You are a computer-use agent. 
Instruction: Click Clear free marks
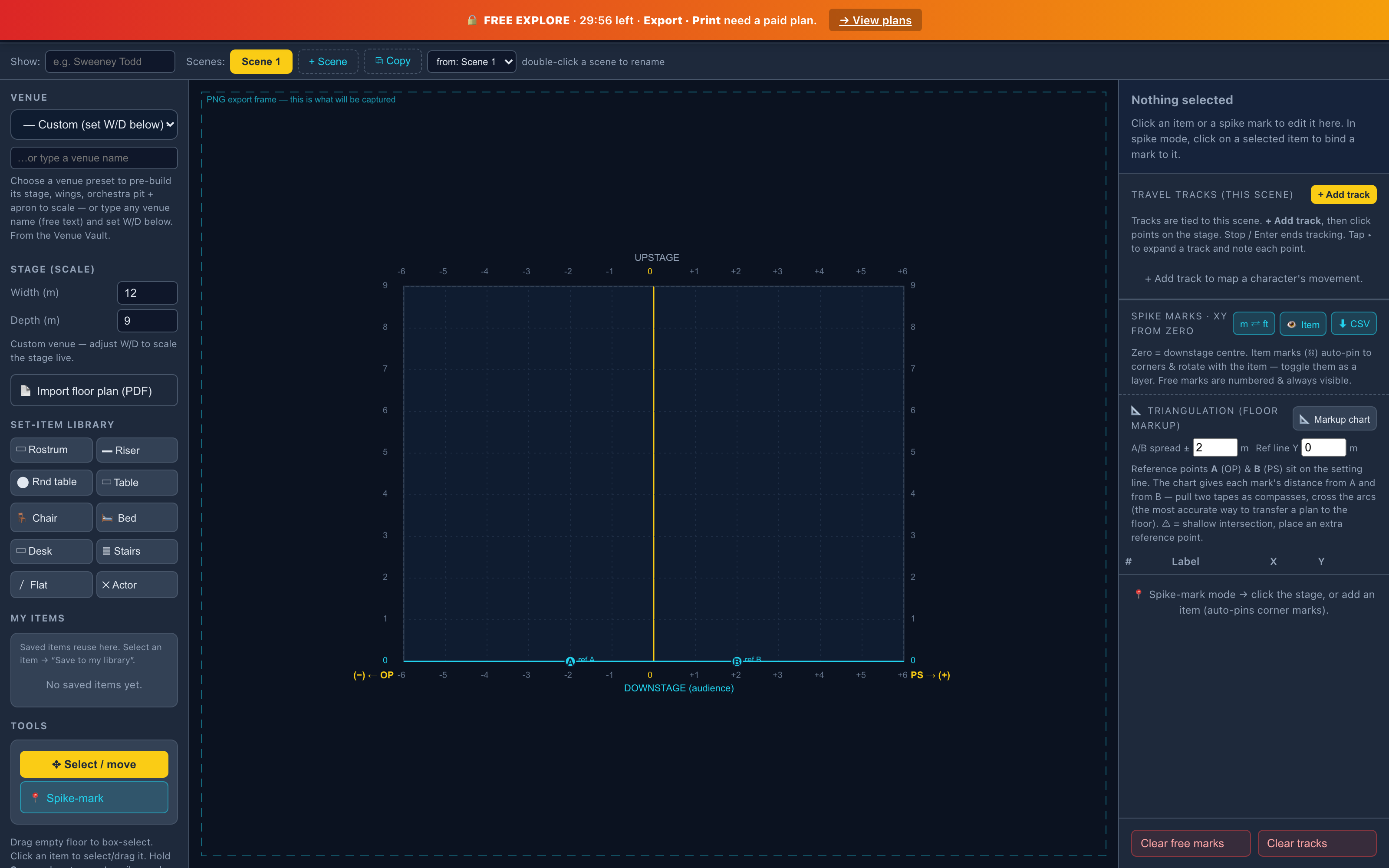pyautogui.click(x=1190, y=843)
